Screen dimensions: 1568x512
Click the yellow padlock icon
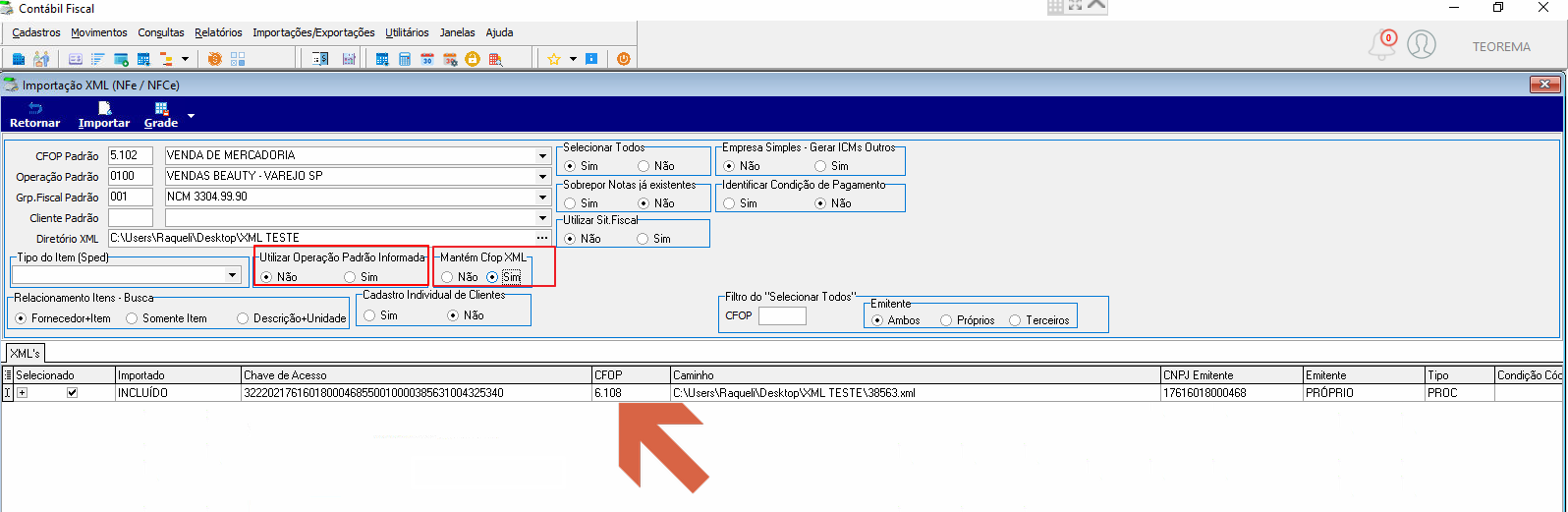[473, 59]
